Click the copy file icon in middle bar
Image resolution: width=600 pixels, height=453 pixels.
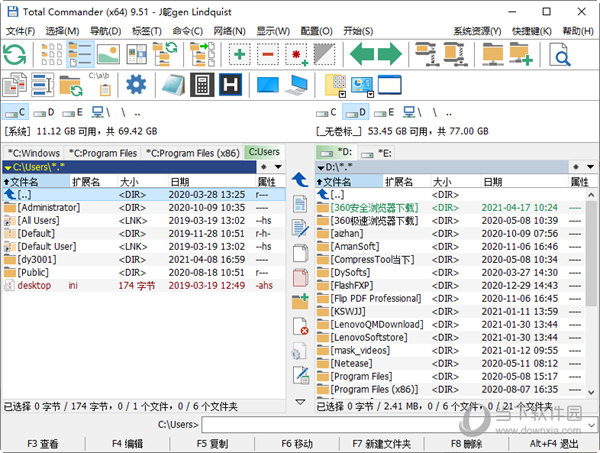point(300,254)
